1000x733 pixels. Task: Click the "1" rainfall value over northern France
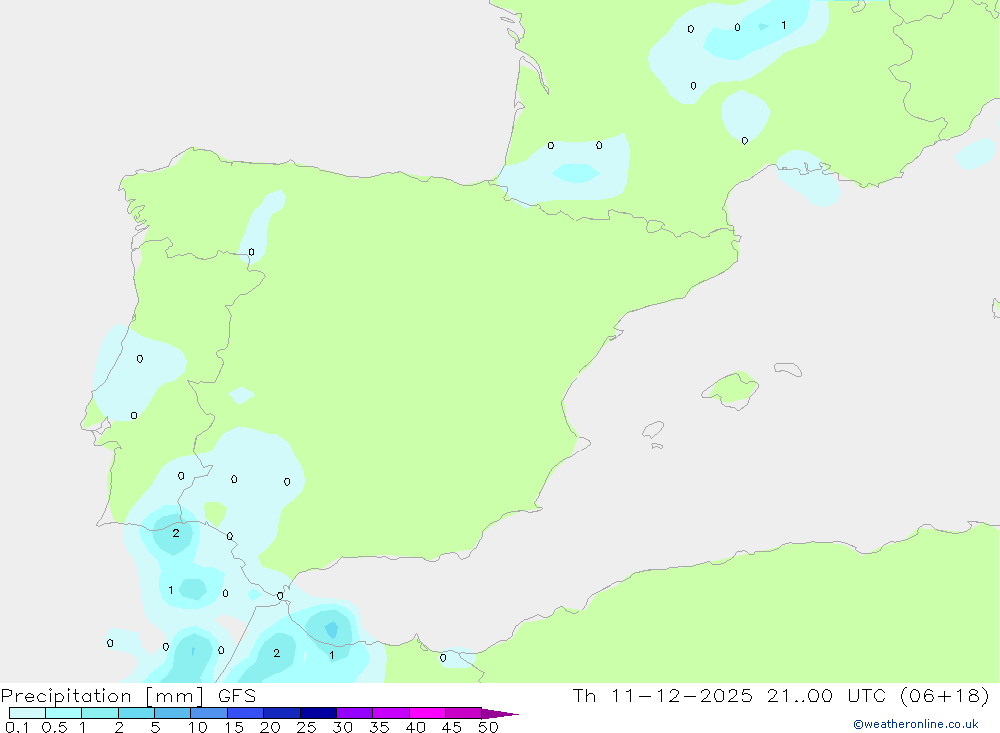[784, 26]
